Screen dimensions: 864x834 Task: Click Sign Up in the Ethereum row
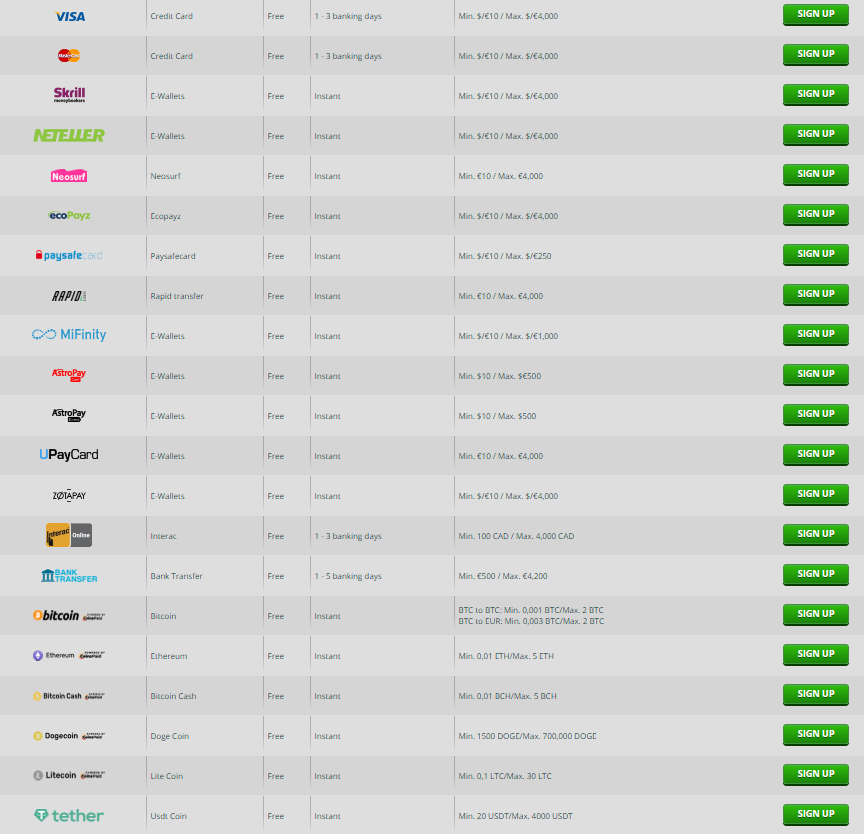816,654
